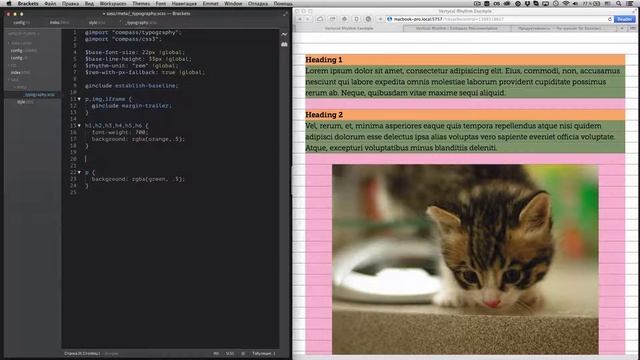Switch to Compass documentation Safari tab
The width and height of the screenshot is (640, 360).
point(456,29)
